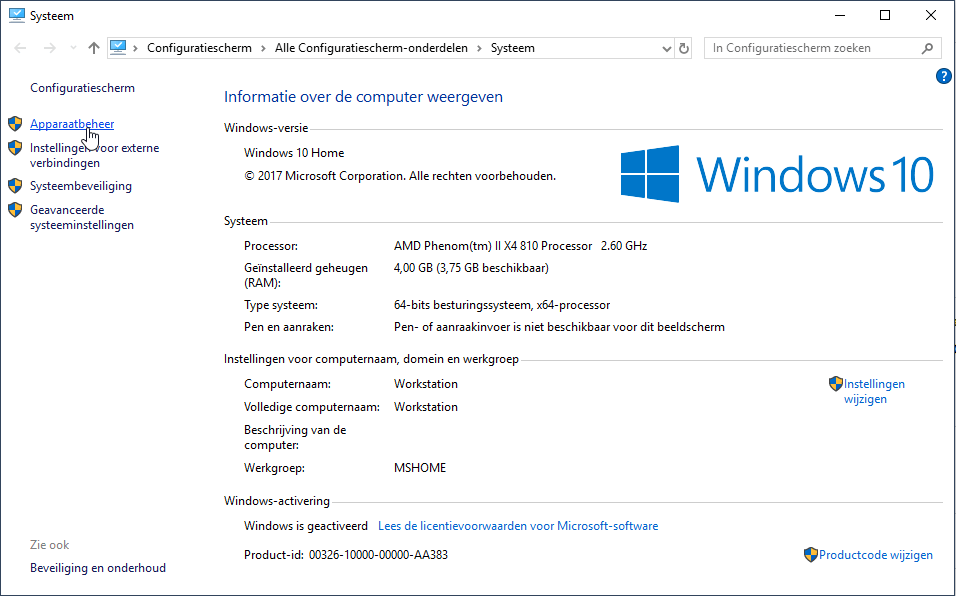Click the magnifier icon in the search box
This screenshot has width=956, height=596.
coord(927,48)
